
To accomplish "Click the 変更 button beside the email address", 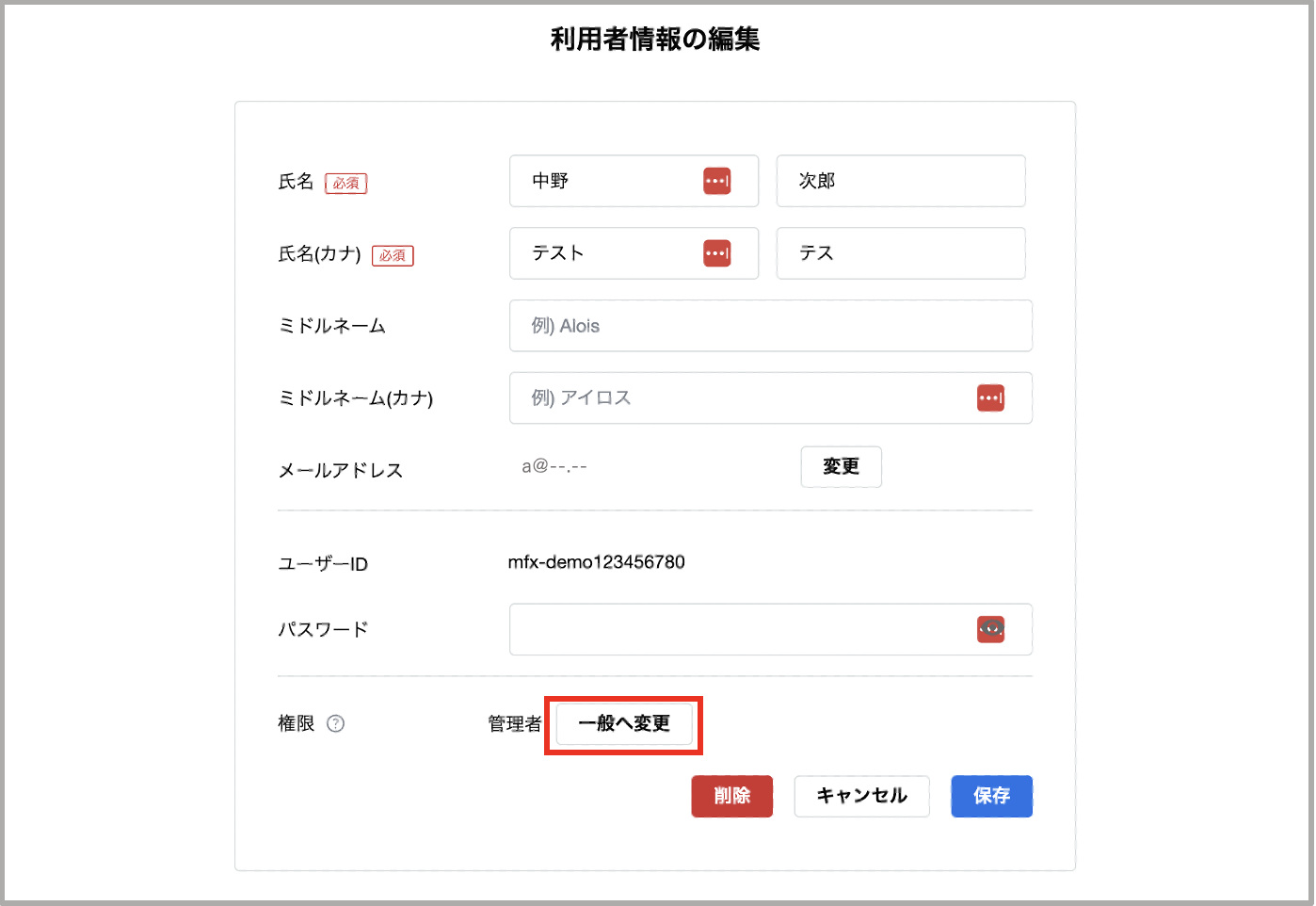I will pyautogui.click(x=841, y=466).
